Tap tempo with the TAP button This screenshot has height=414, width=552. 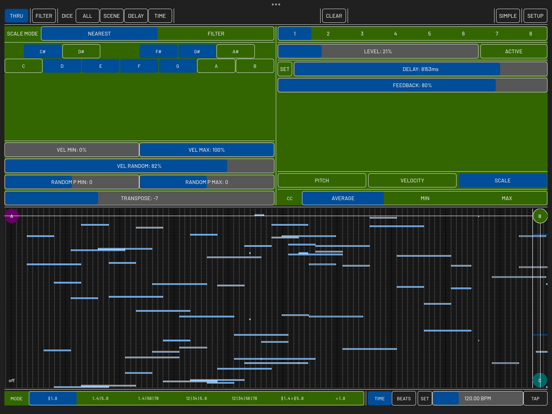pos(535,399)
